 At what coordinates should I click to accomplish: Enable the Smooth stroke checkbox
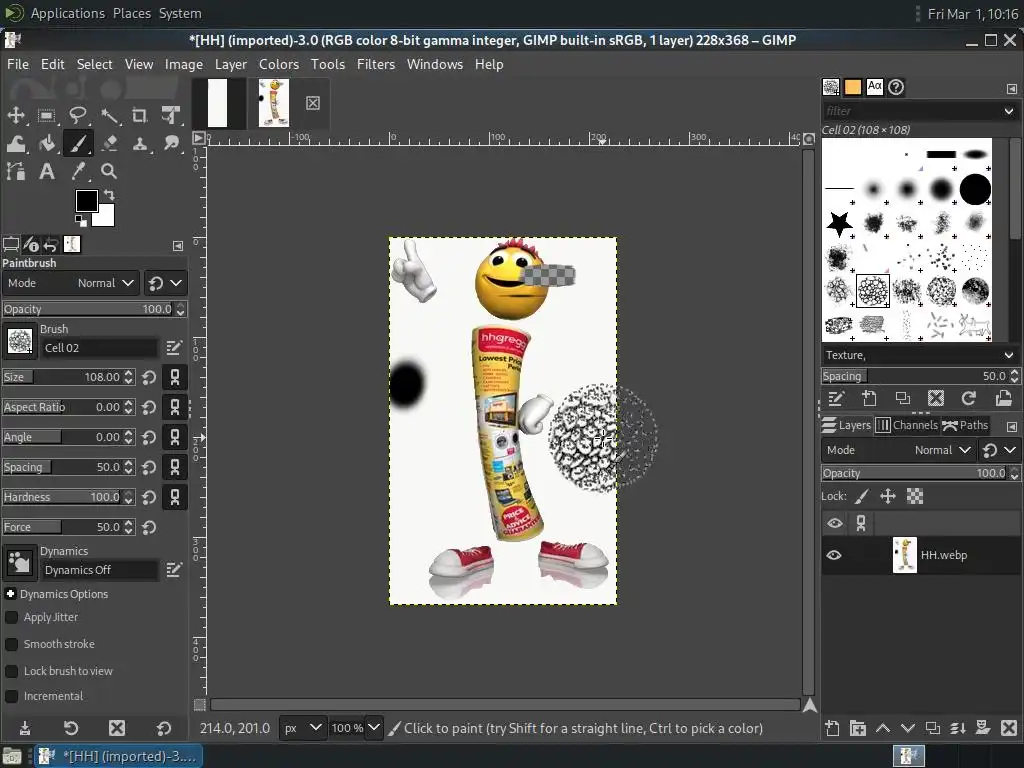tap(12, 644)
